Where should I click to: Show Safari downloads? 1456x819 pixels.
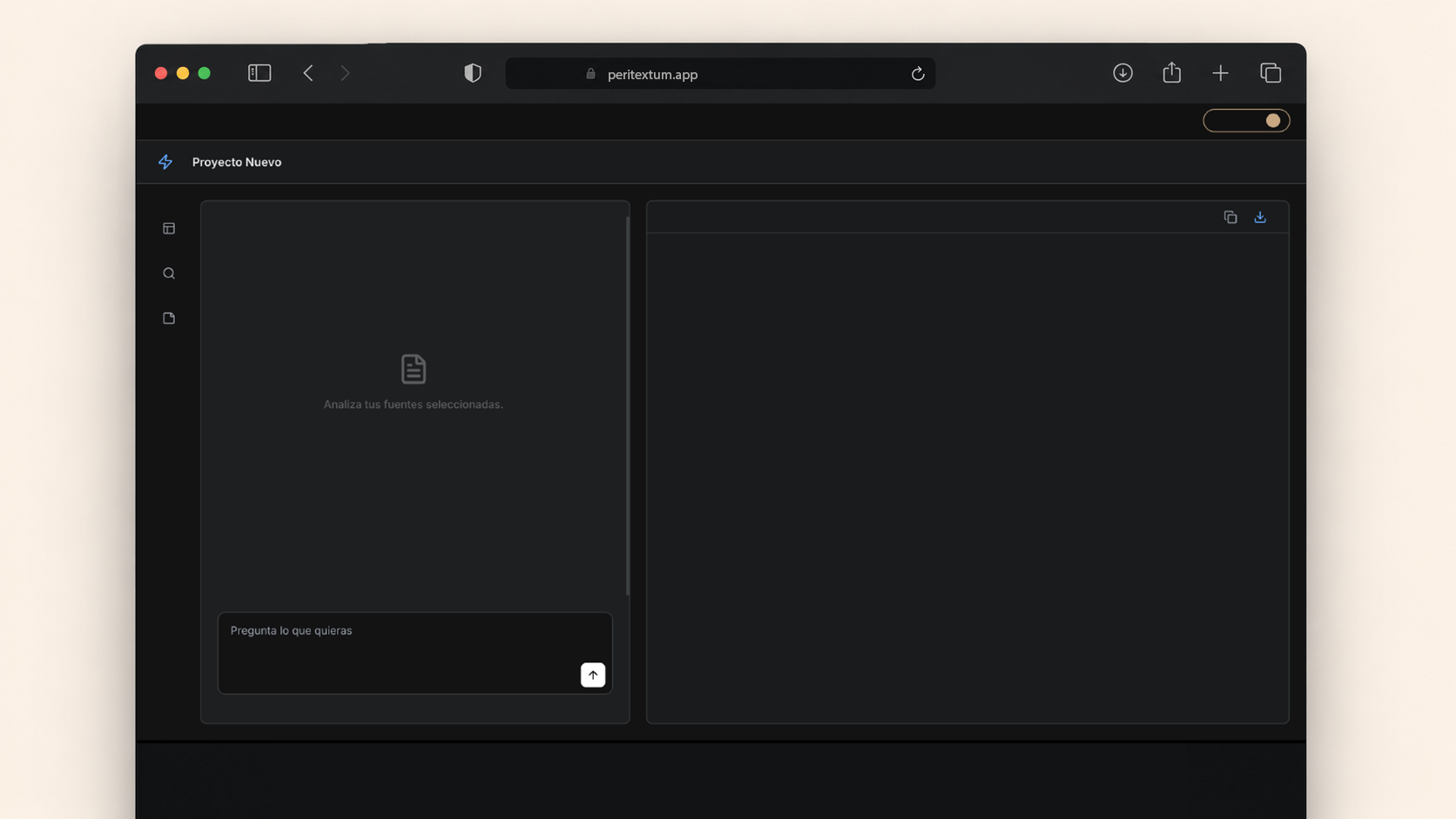click(x=1123, y=73)
